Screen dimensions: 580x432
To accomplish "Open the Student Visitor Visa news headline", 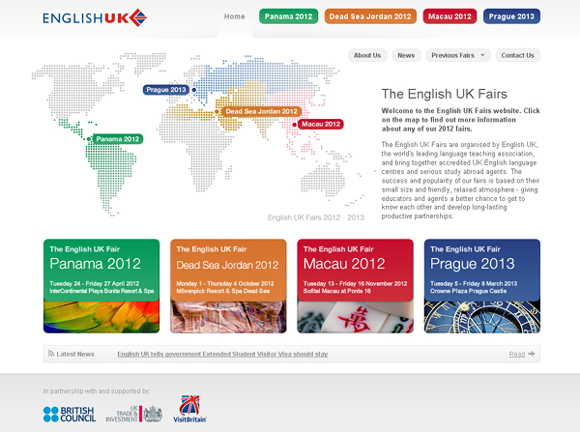I will (x=223, y=354).
